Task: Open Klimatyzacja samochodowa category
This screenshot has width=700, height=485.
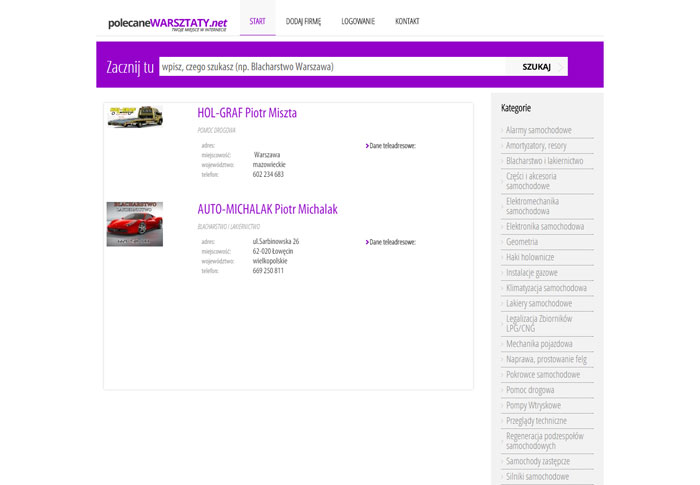Action: [x=546, y=288]
